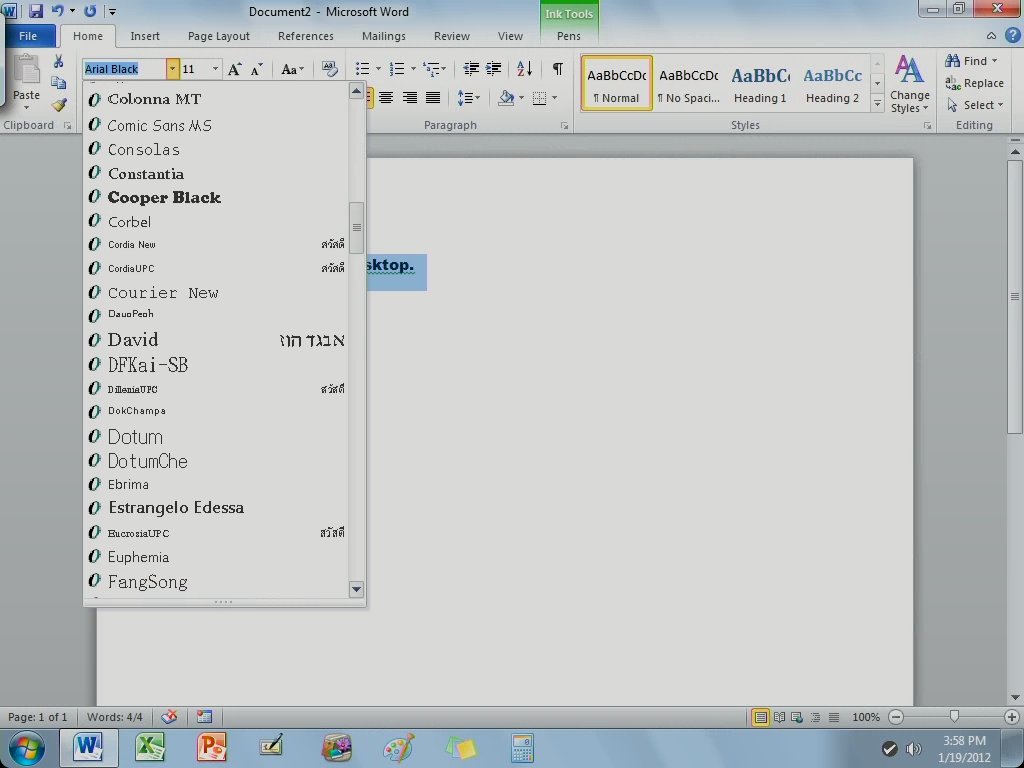Toggle Show/Hide paragraph marks
Image resolution: width=1024 pixels, height=768 pixels.
[557, 69]
